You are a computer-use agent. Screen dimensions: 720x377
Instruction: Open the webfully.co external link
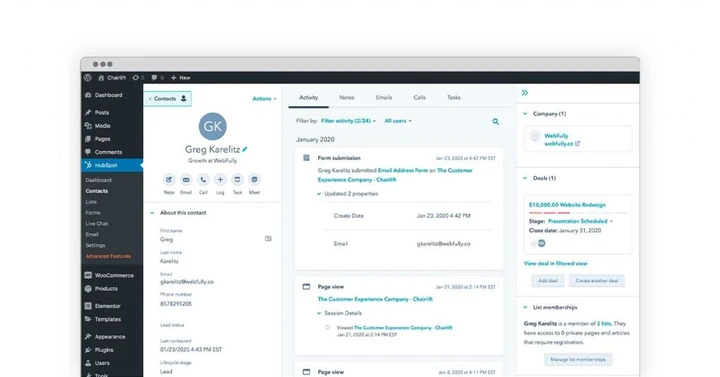(x=562, y=144)
